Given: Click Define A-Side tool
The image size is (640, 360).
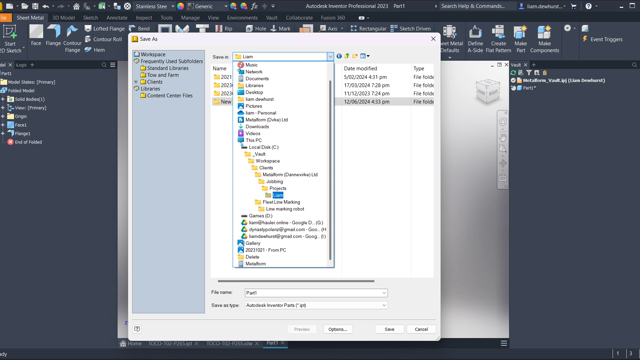Looking at the screenshot, I should click(475, 39).
